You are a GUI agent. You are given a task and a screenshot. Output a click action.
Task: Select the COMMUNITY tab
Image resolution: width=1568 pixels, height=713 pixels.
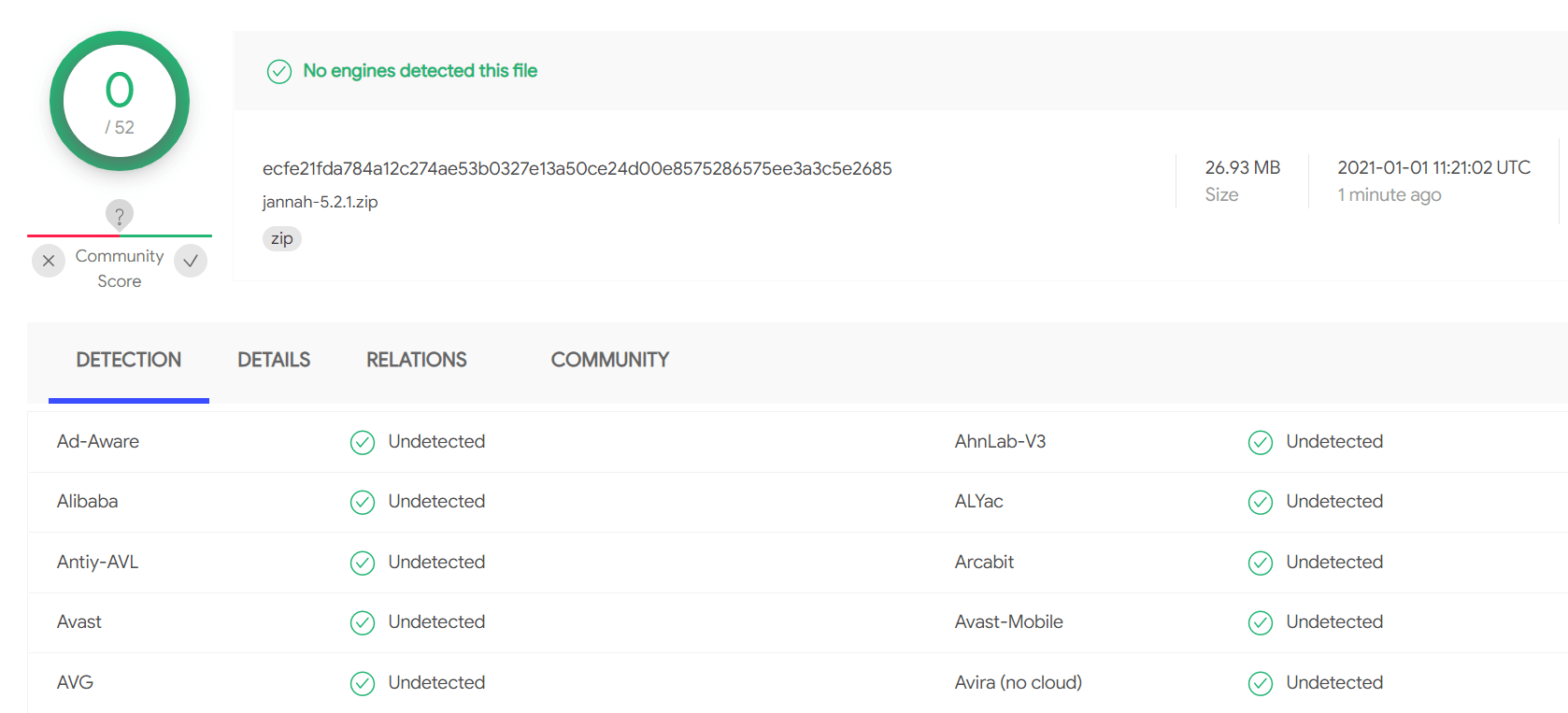pos(610,360)
